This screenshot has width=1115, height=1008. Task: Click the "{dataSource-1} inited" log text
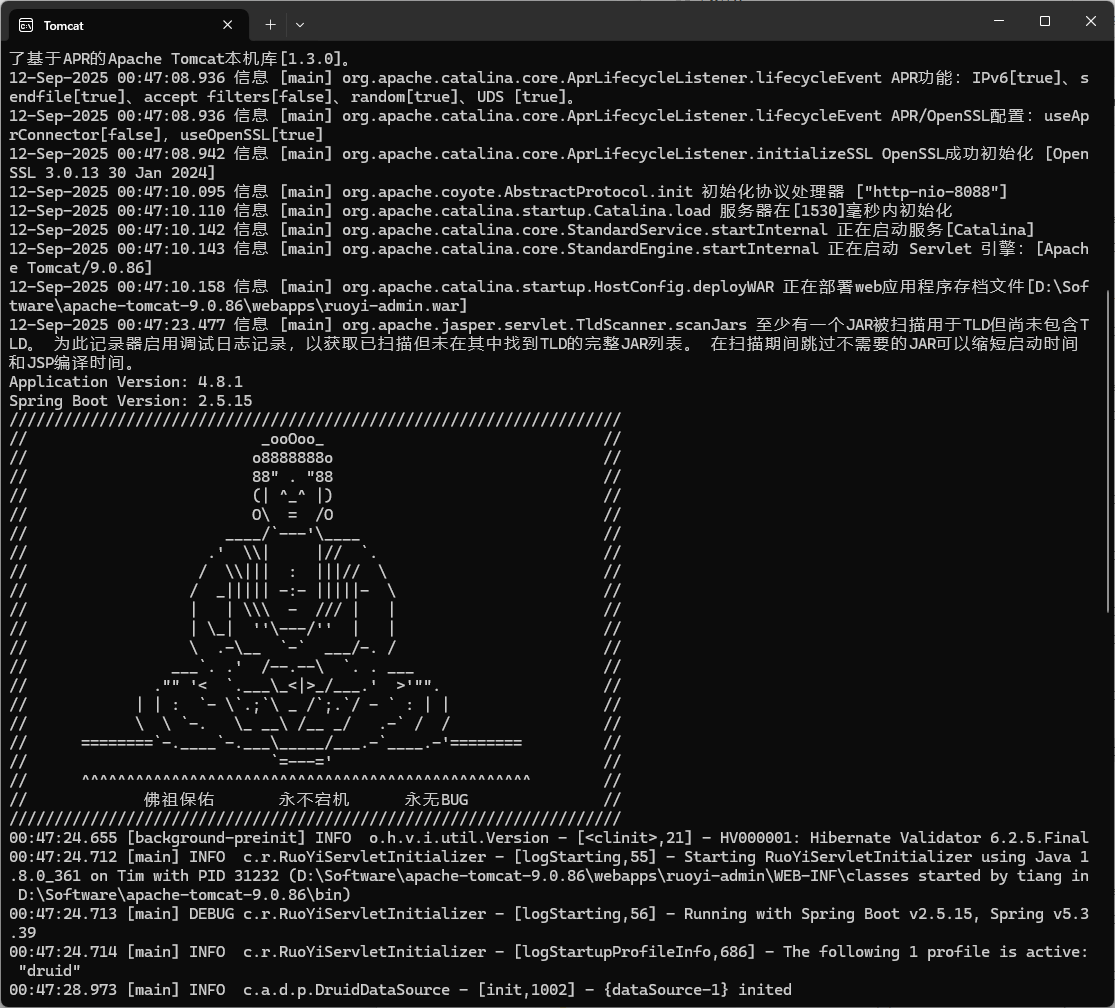click(697, 990)
